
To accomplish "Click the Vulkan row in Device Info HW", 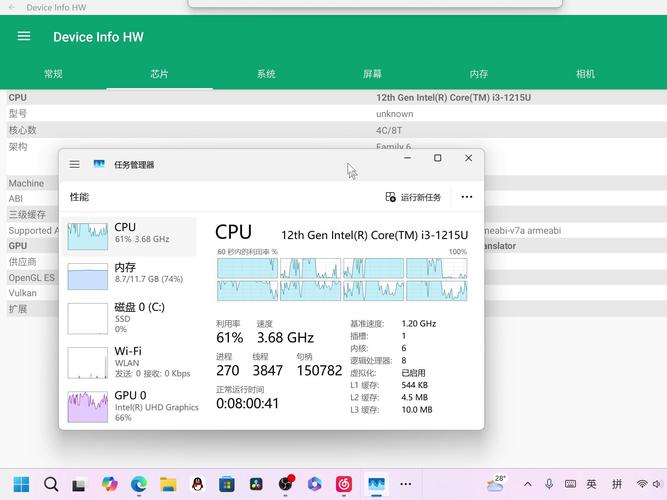I will [x=33, y=293].
